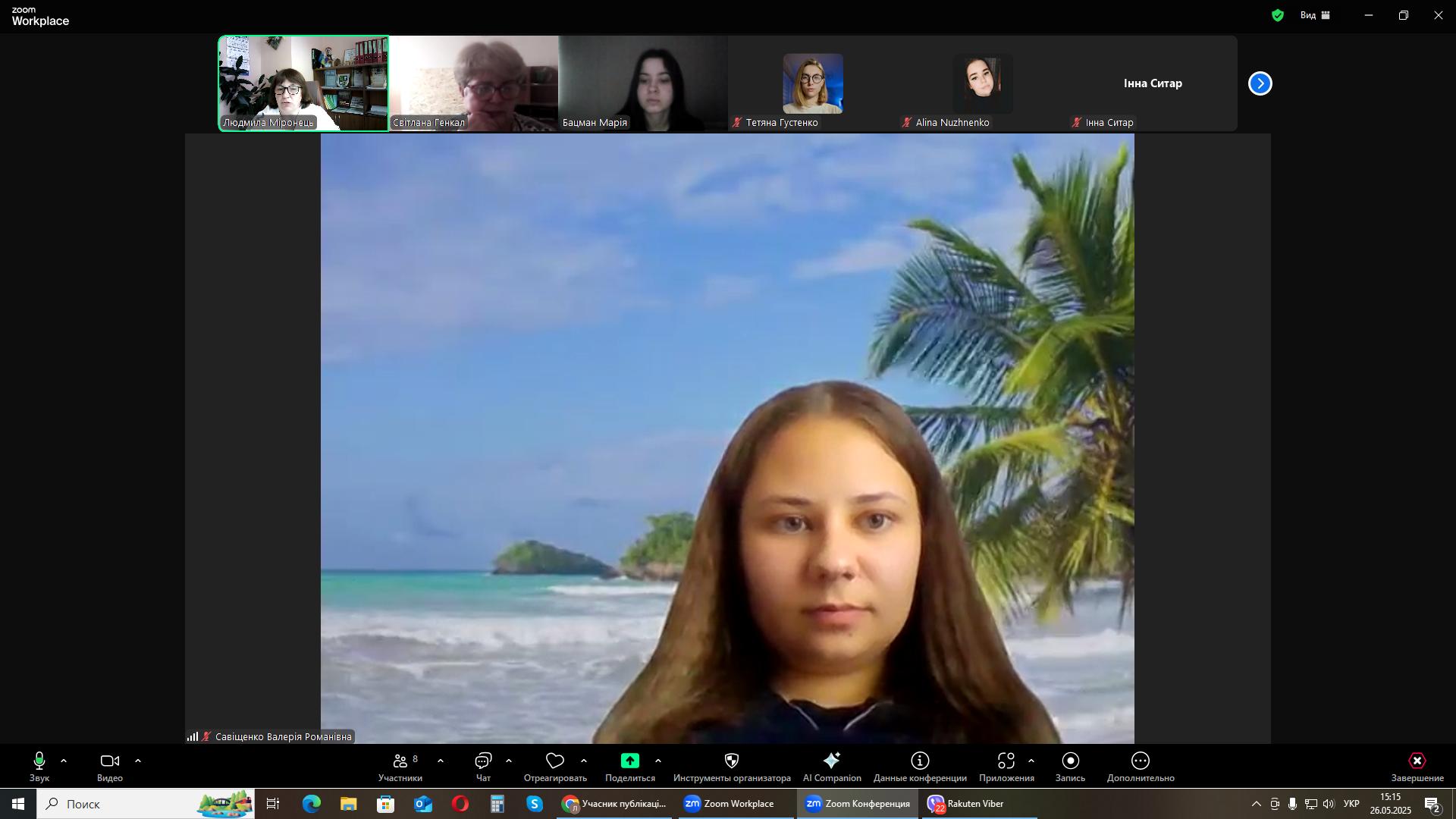Show next participants with blue arrow

coord(1260,83)
